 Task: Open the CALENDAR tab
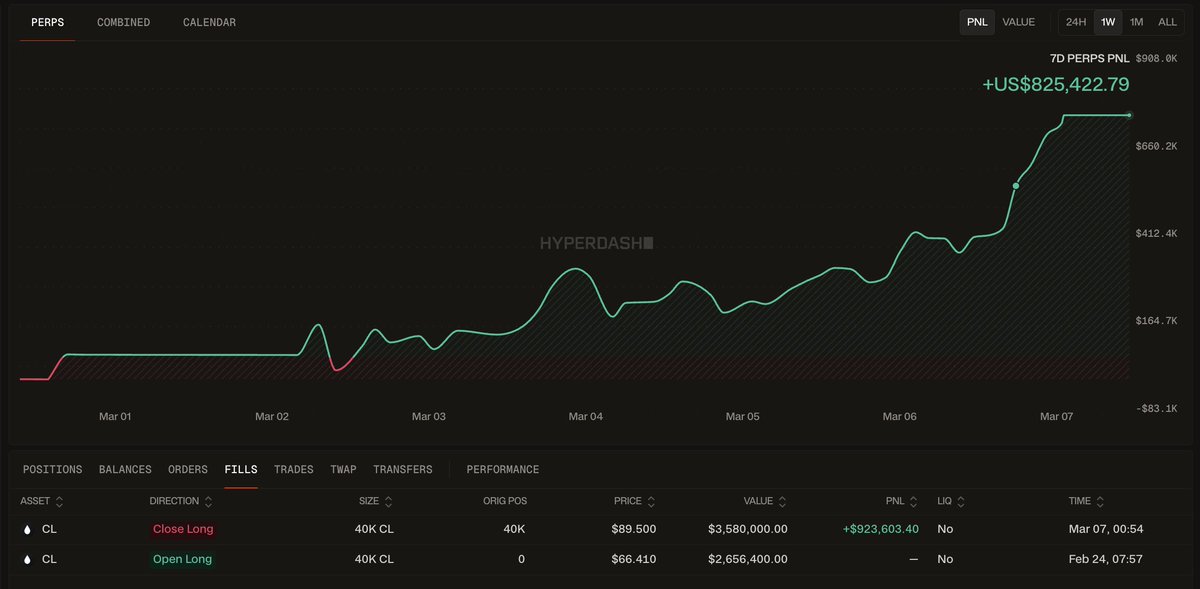(209, 22)
